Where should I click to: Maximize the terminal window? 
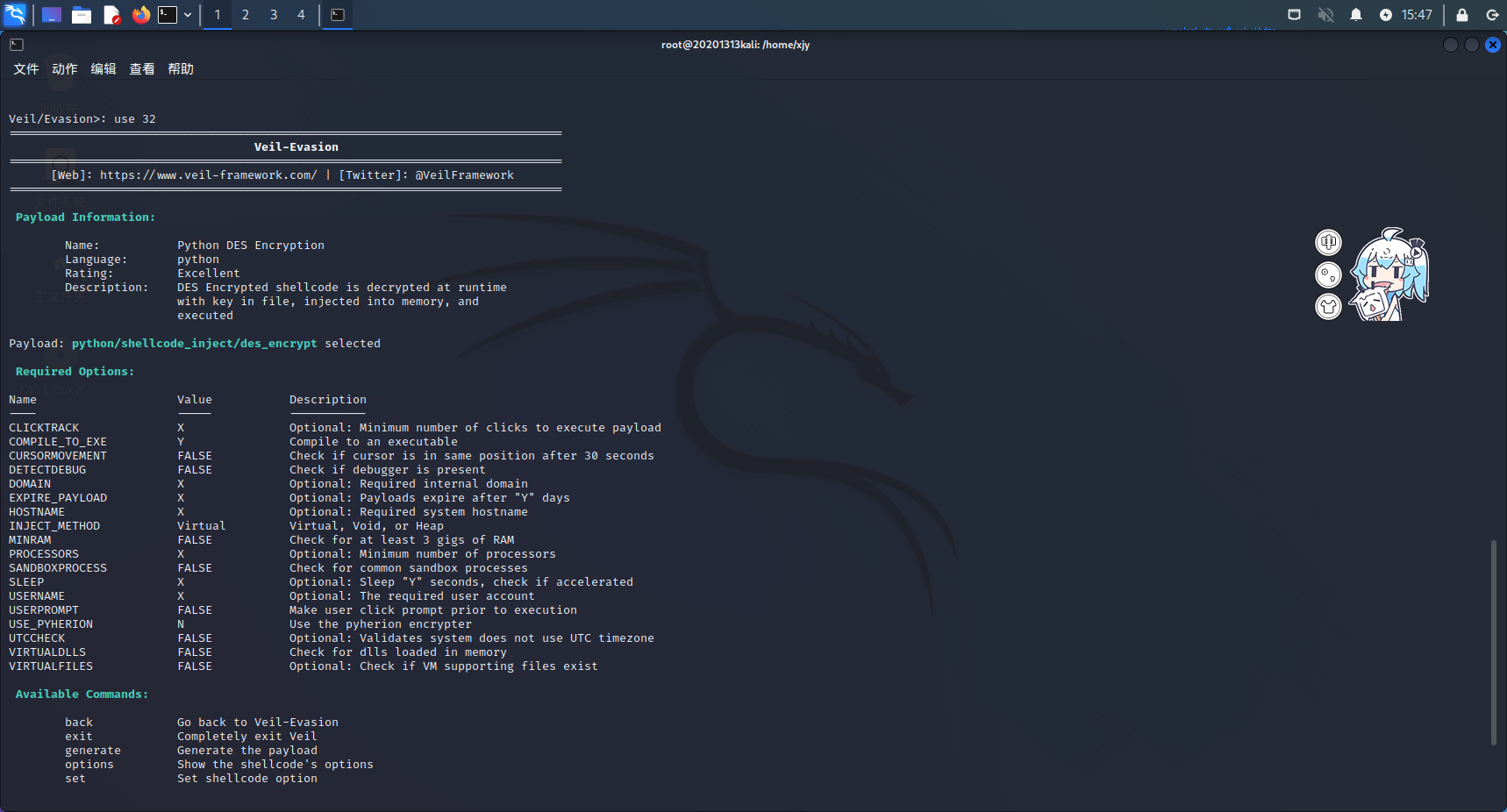pyautogui.click(x=1472, y=45)
